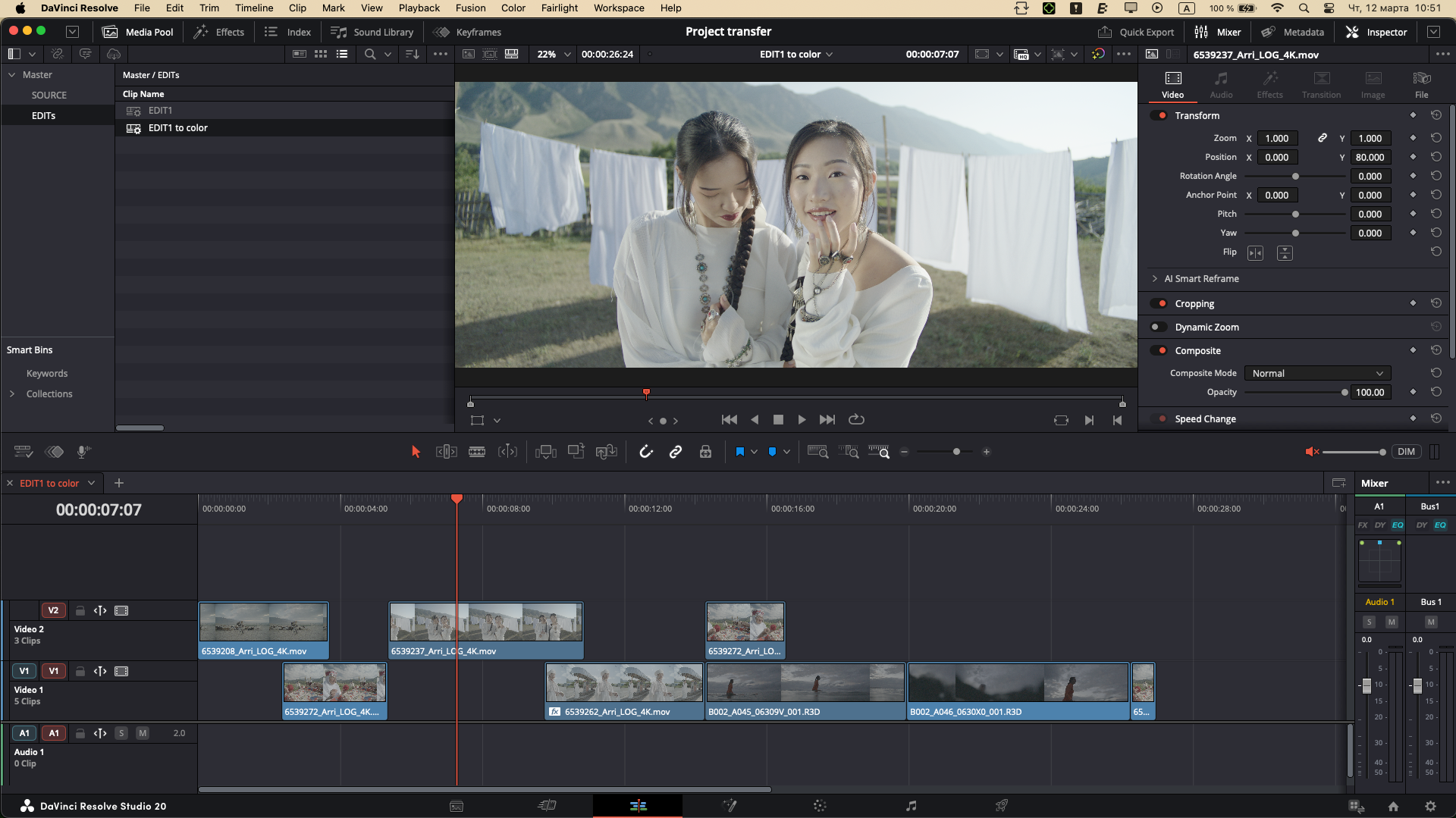The height and width of the screenshot is (818, 1456).
Task: Enable Dynamic Zoom in the Inspector
Action: coord(1159,327)
